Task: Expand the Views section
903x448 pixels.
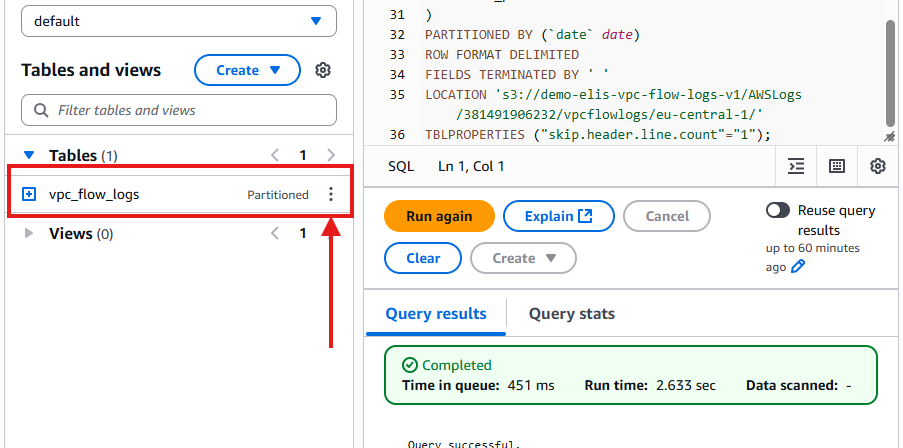Action: (29, 234)
